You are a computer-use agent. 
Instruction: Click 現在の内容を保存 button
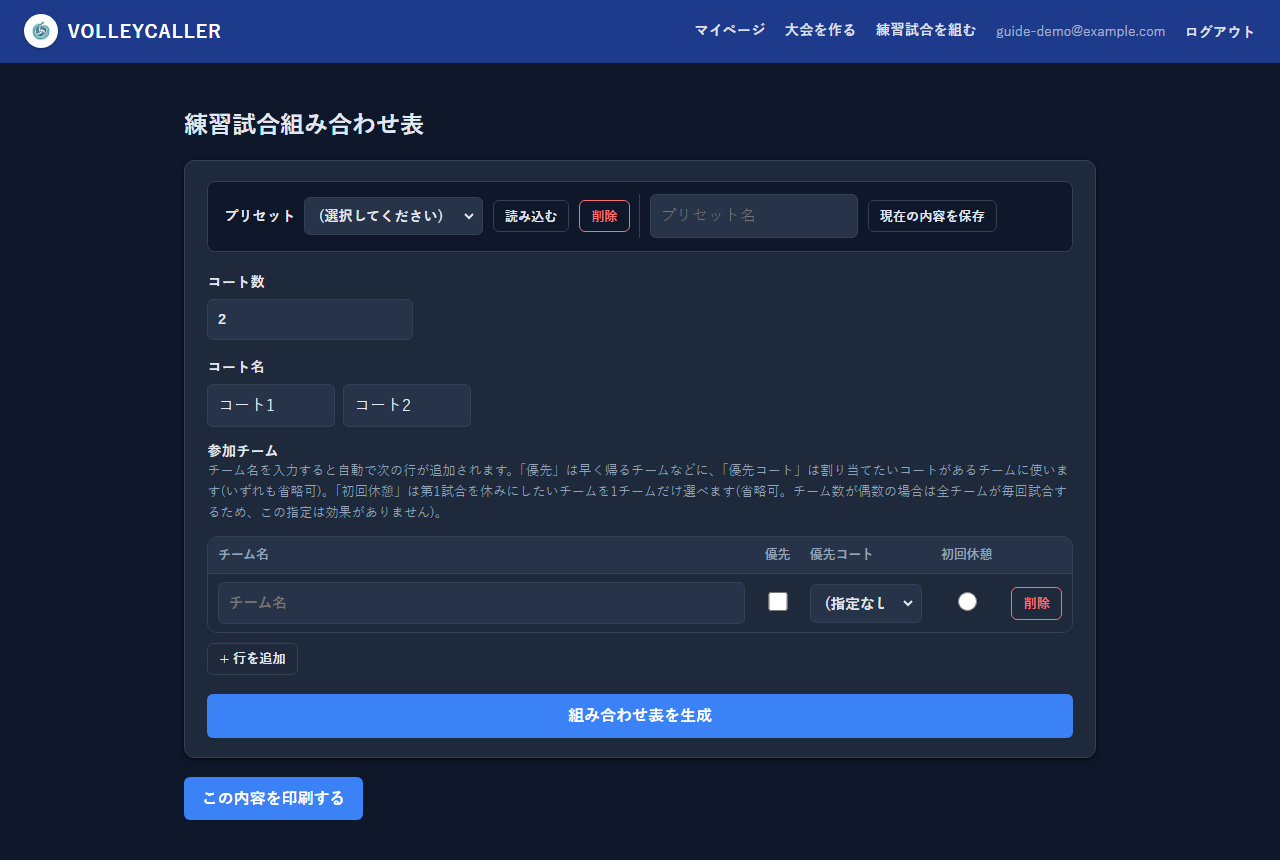click(x=932, y=216)
